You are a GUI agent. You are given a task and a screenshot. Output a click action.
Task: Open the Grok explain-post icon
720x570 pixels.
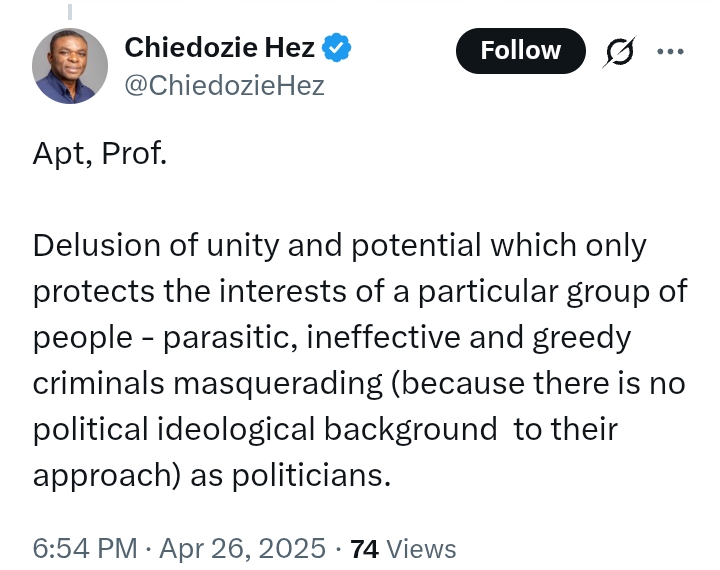pyautogui.click(x=619, y=51)
